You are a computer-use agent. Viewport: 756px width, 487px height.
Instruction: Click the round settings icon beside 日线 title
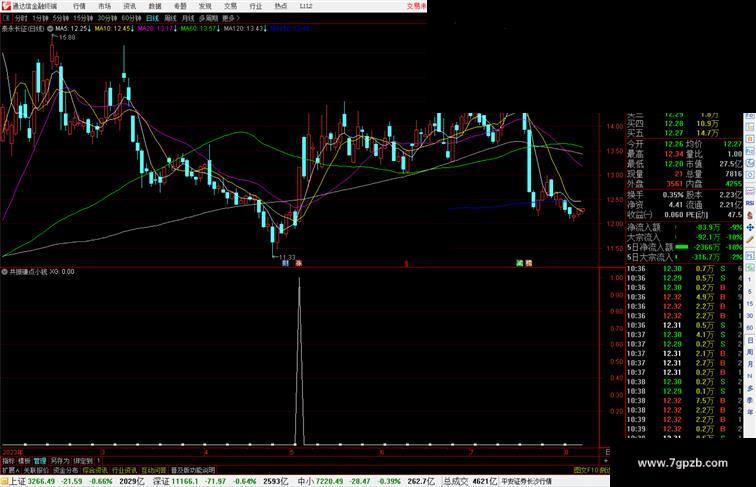point(50,29)
